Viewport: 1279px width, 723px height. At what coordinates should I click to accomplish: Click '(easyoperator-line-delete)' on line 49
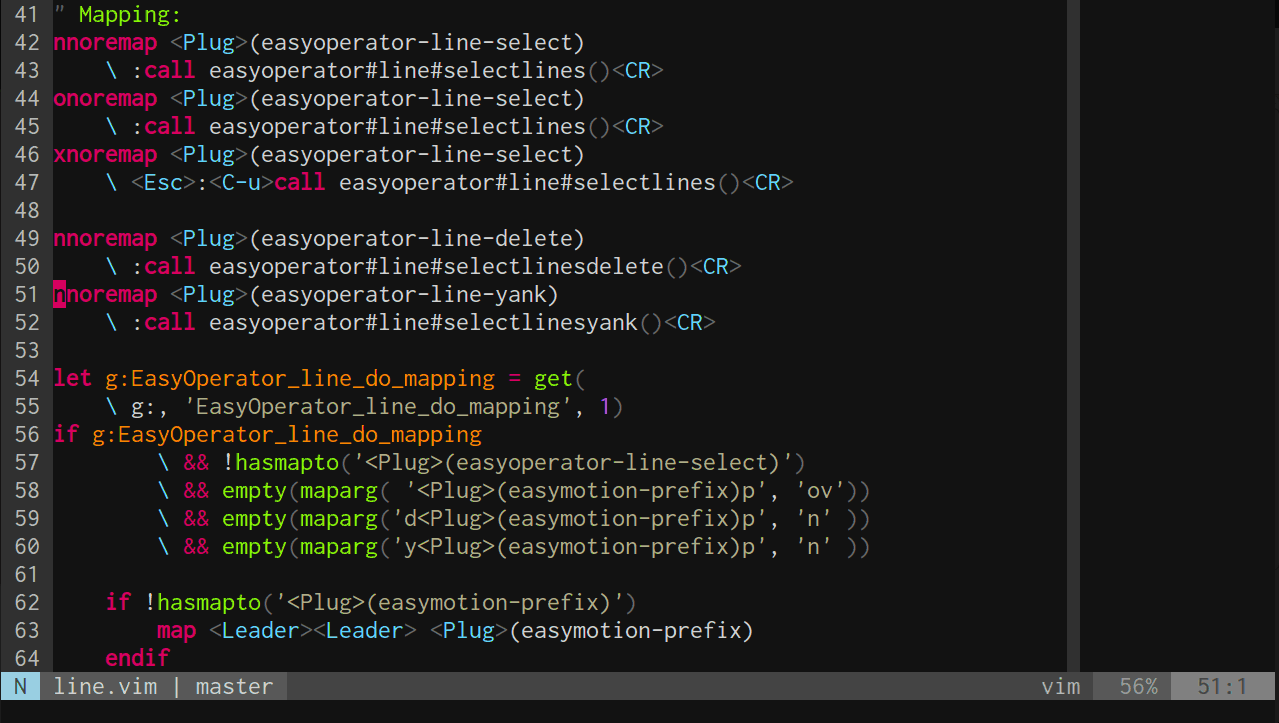(417, 239)
